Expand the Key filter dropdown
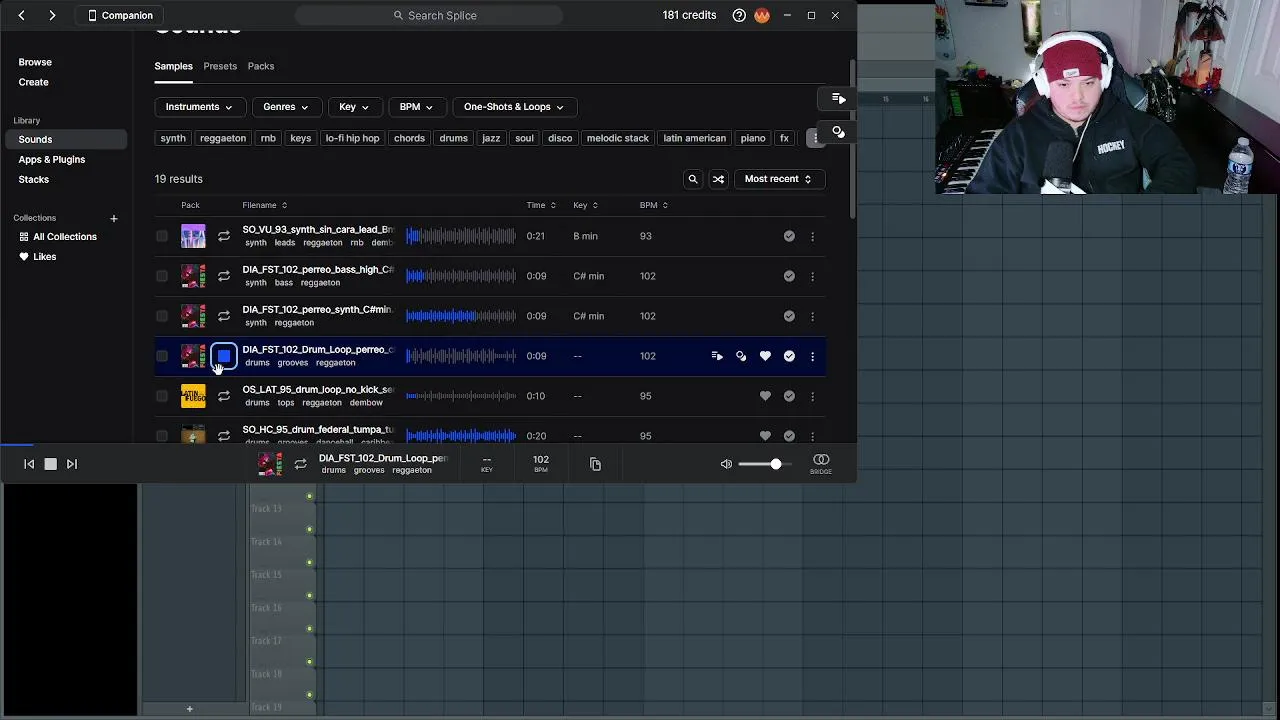1280x720 pixels. tap(354, 107)
